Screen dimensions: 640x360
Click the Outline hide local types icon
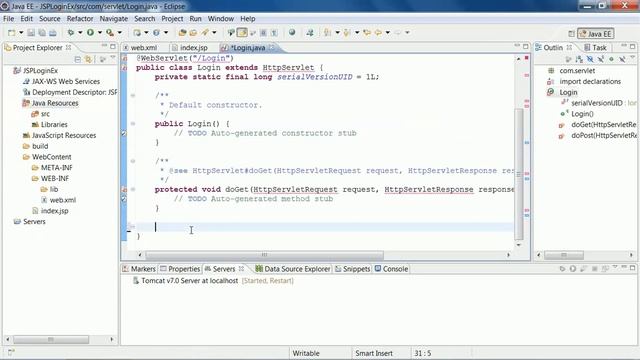[622, 60]
